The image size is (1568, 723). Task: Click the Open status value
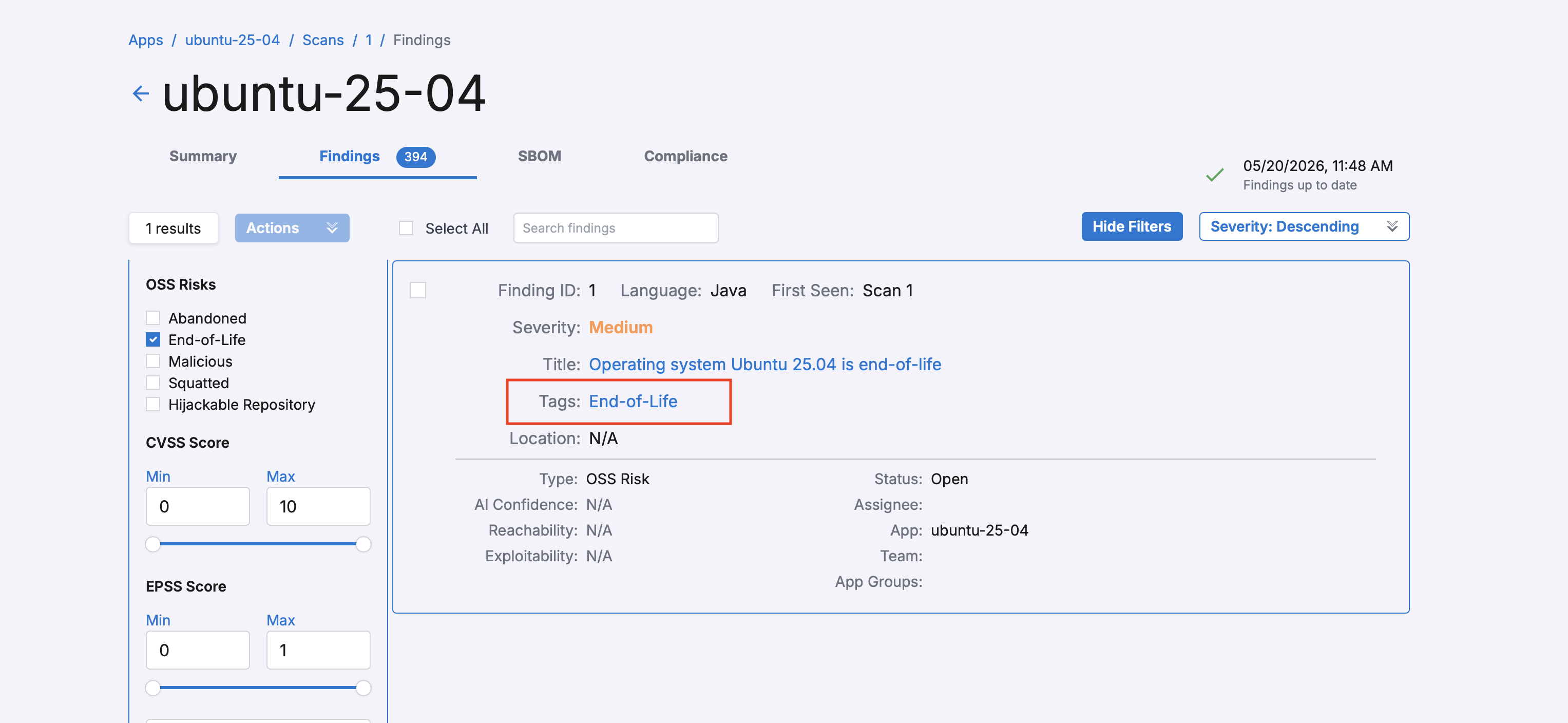[x=949, y=479]
